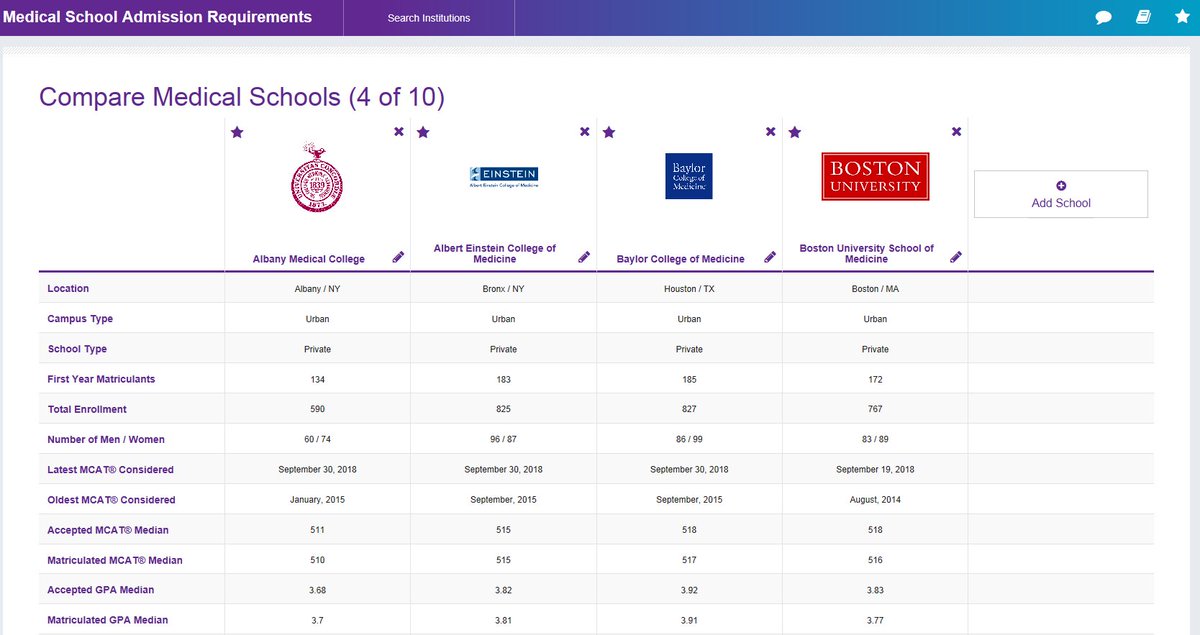Image resolution: width=1200 pixels, height=635 pixels.
Task: Edit notes pencil for Albert Einstein College
Action: (x=584, y=257)
